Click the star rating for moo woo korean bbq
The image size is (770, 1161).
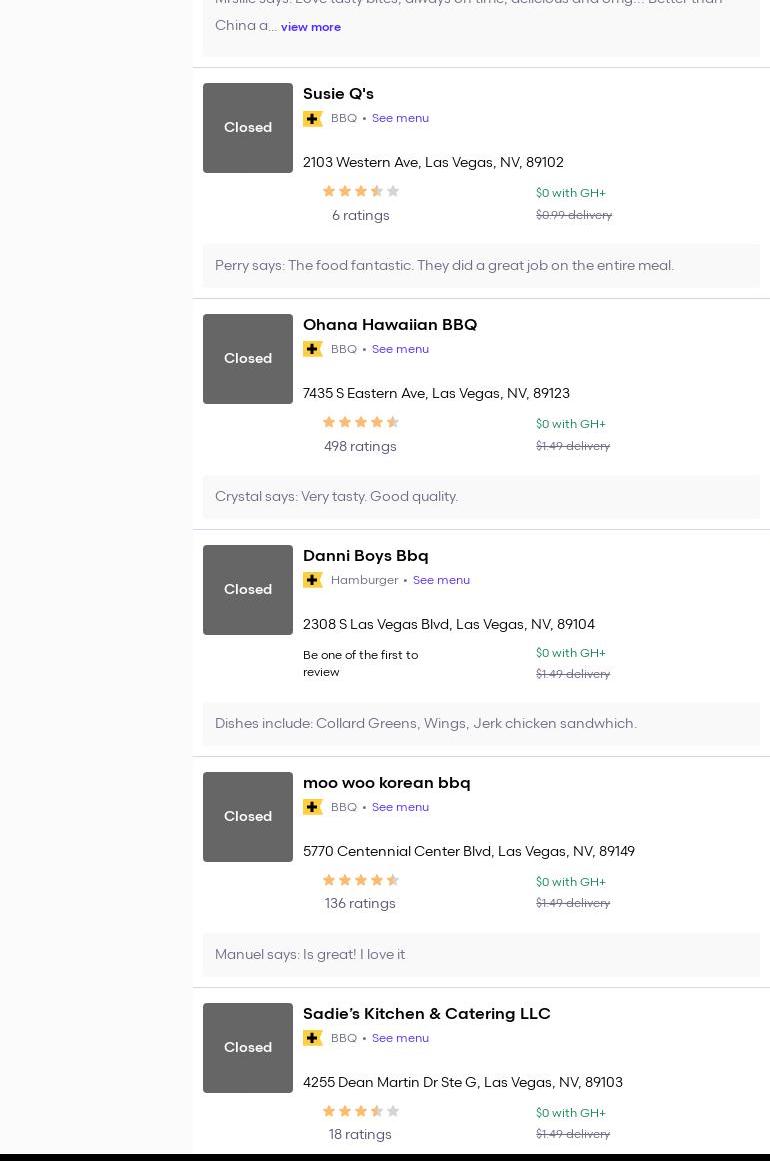360,880
